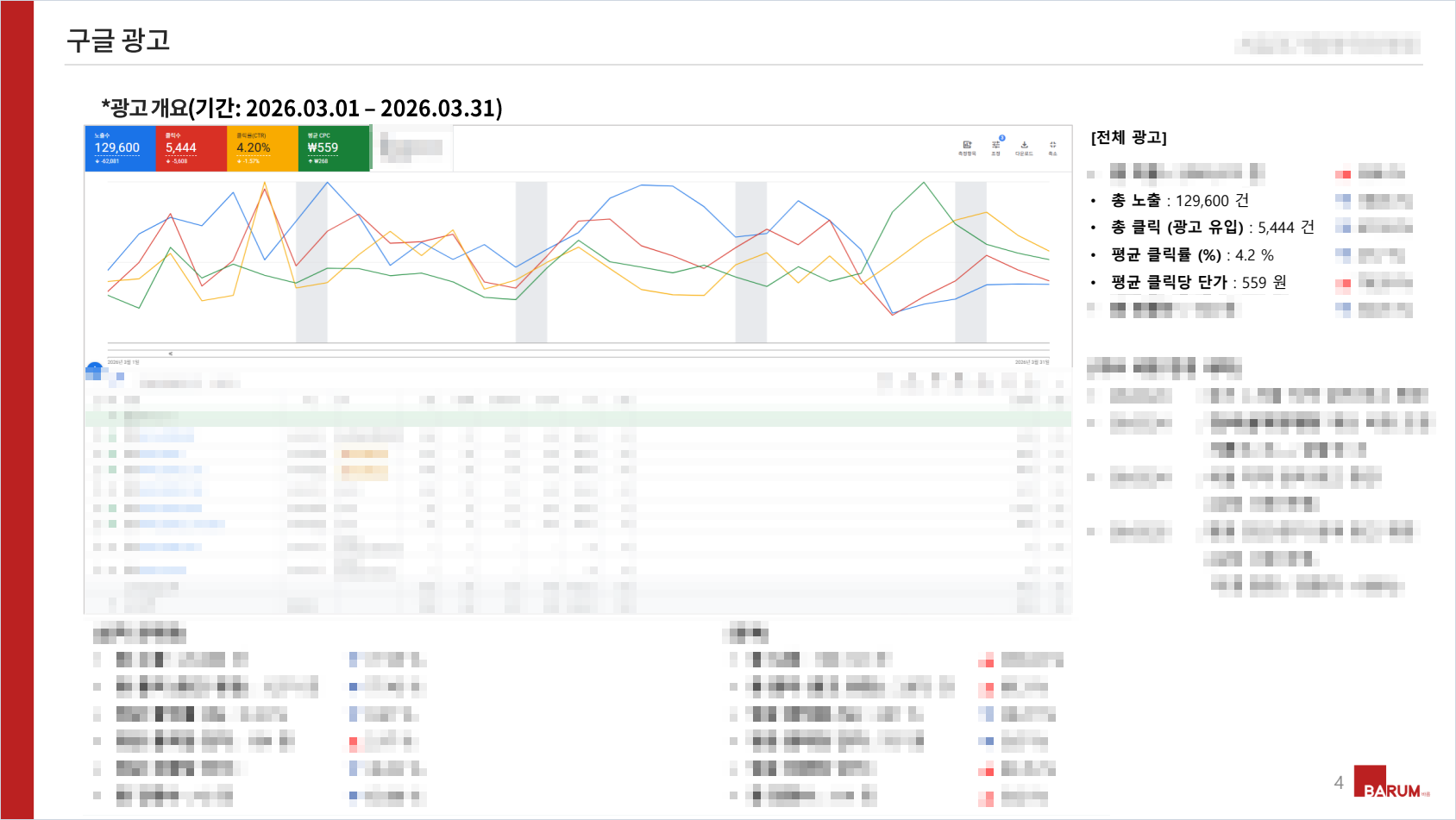Open the yellow CTR 4.20% metric card
This screenshot has height=820, width=1456.
pyautogui.click(x=262, y=148)
